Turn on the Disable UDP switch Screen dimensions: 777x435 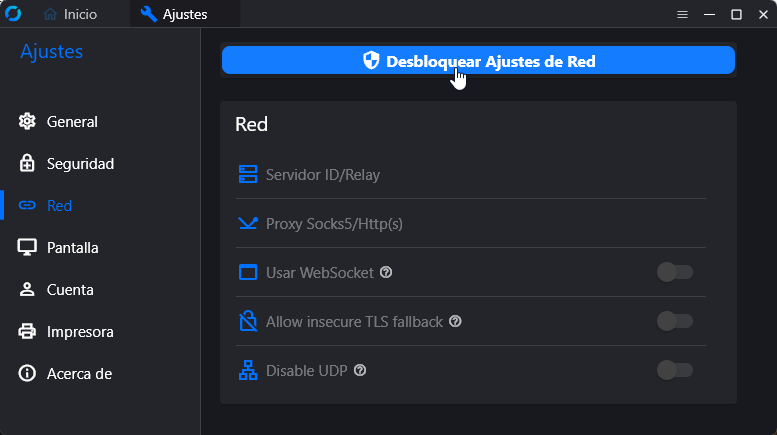(x=674, y=370)
